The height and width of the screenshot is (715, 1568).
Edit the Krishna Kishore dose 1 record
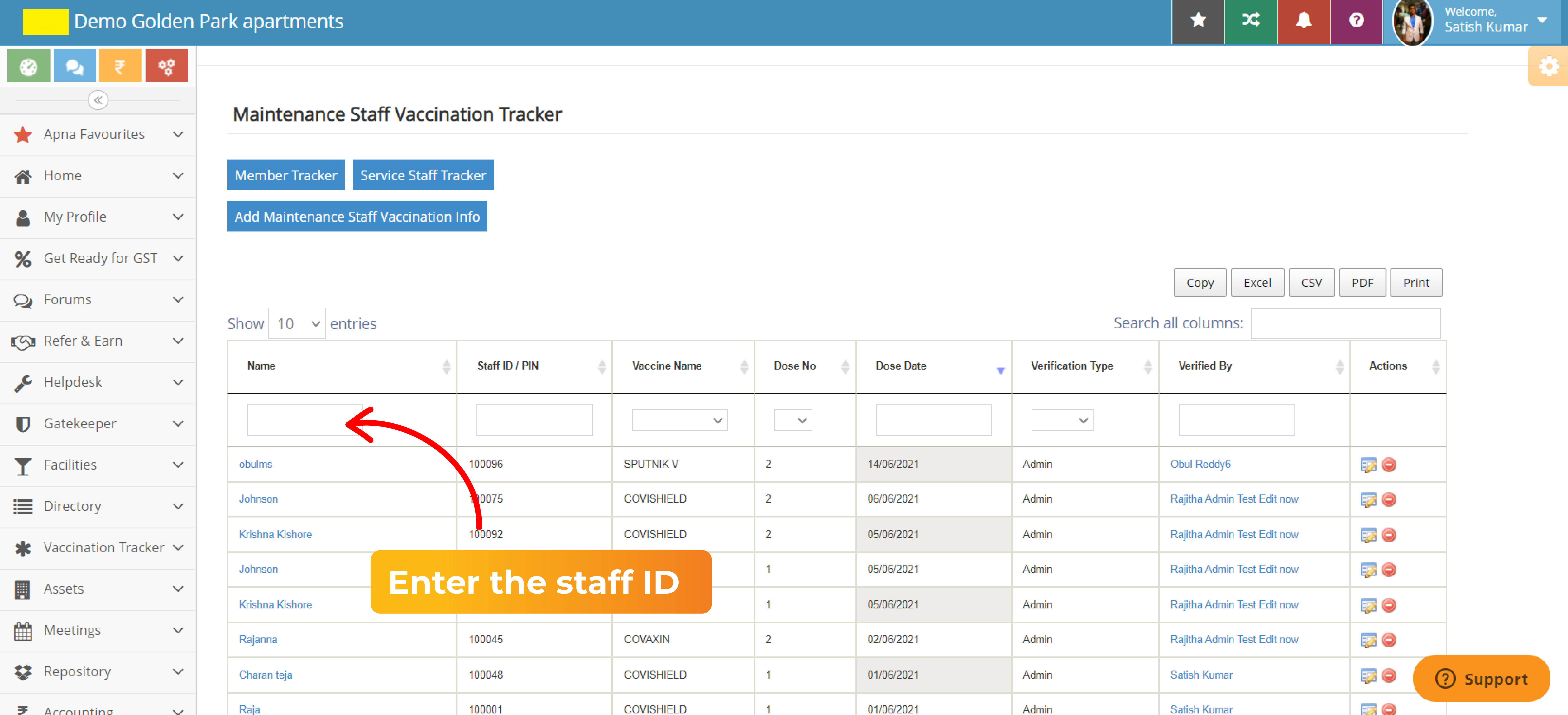tap(1368, 606)
